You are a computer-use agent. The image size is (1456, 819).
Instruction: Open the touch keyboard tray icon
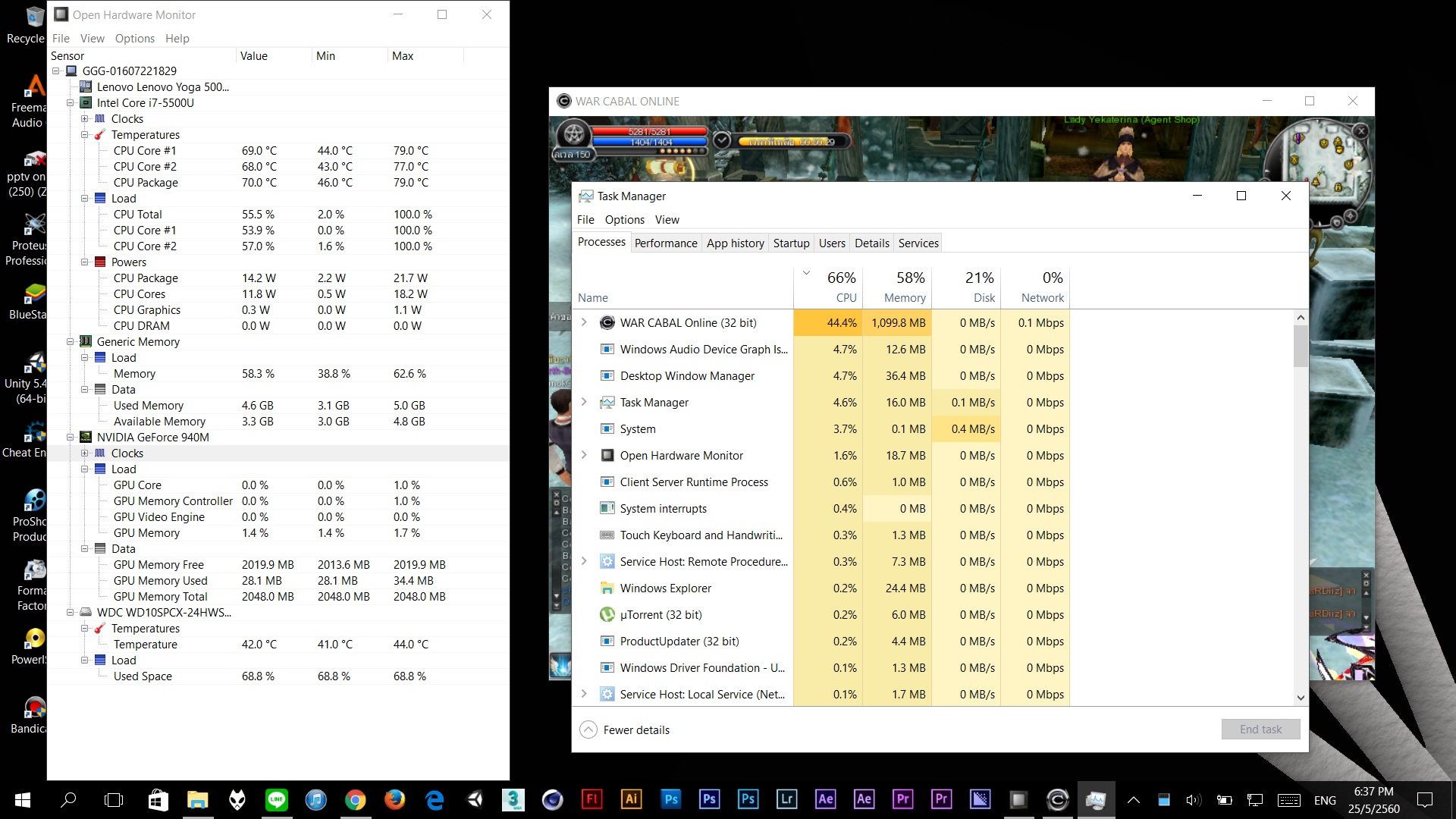click(1289, 800)
